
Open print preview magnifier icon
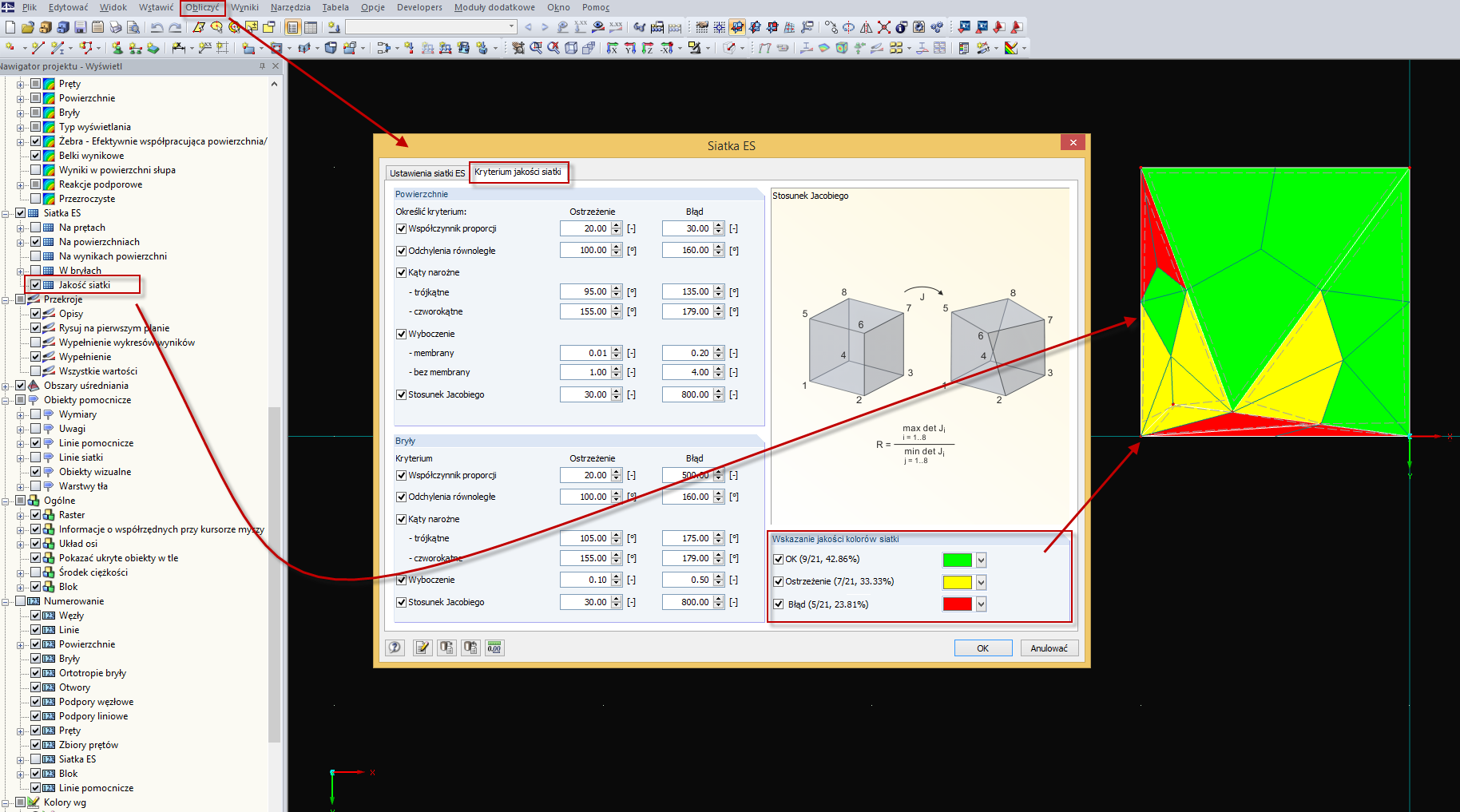(133, 27)
